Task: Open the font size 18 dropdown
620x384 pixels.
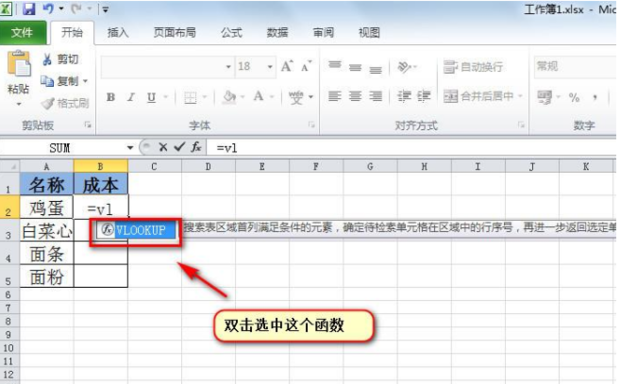Action: 270,66
